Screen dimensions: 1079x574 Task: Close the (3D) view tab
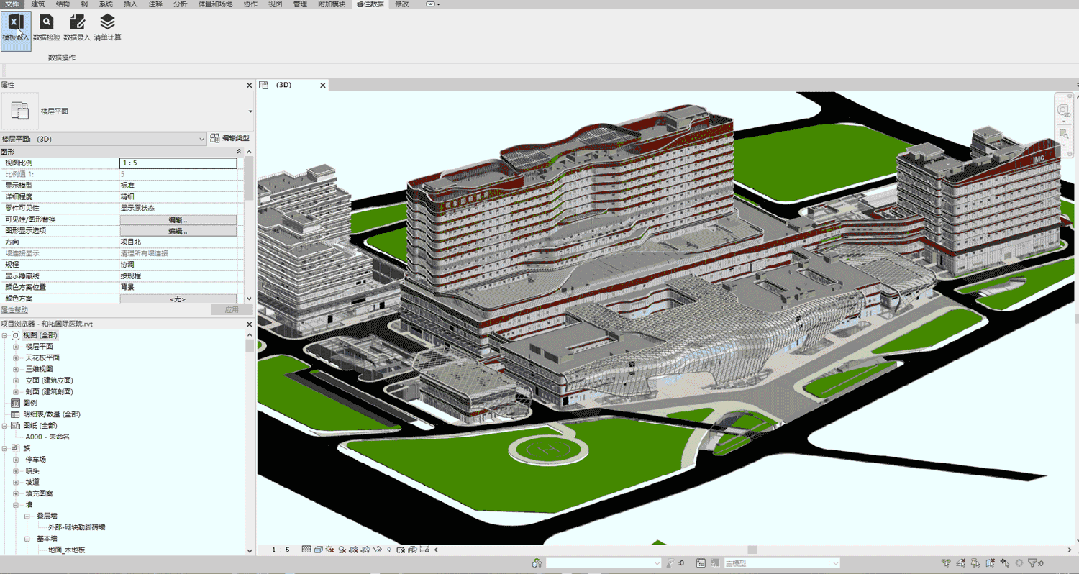click(x=323, y=86)
